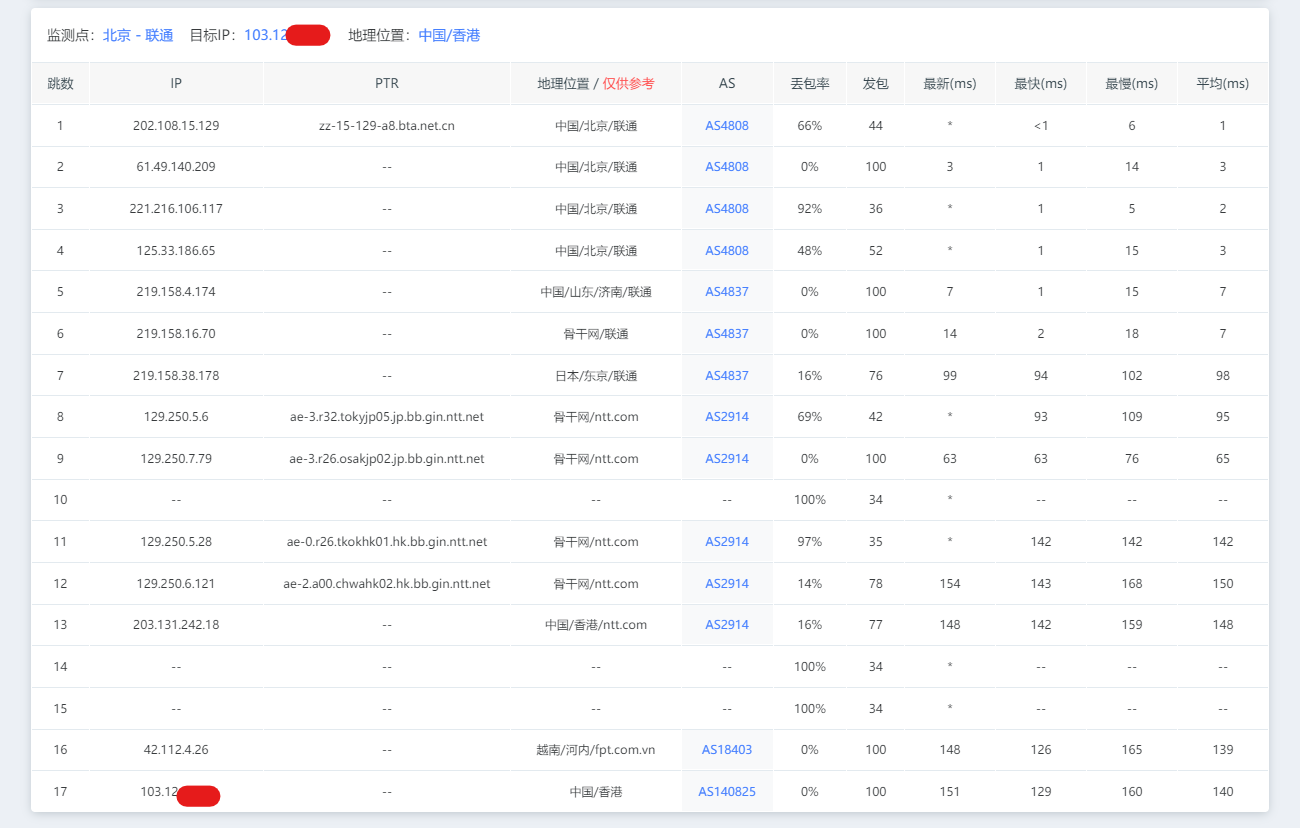Select location 中国/山东/济南/联通
The height and width of the screenshot is (828, 1300).
pyautogui.click(x=596, y=292)
